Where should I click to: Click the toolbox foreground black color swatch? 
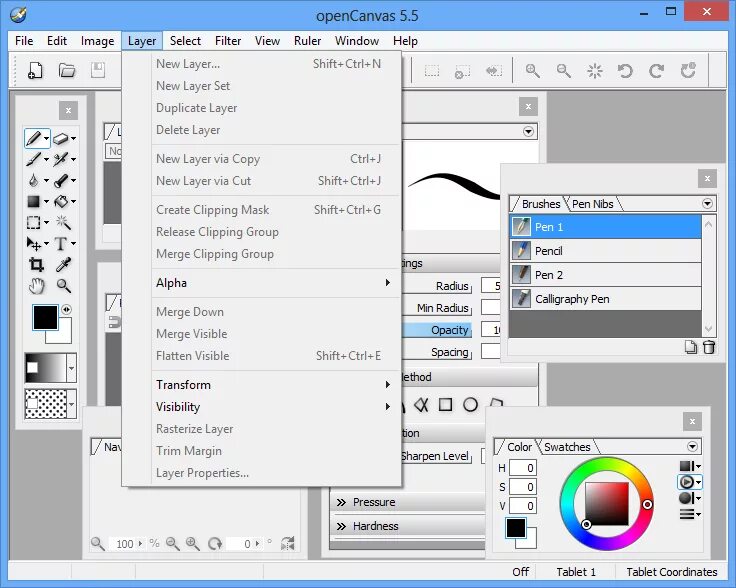(x=45, y=318)
